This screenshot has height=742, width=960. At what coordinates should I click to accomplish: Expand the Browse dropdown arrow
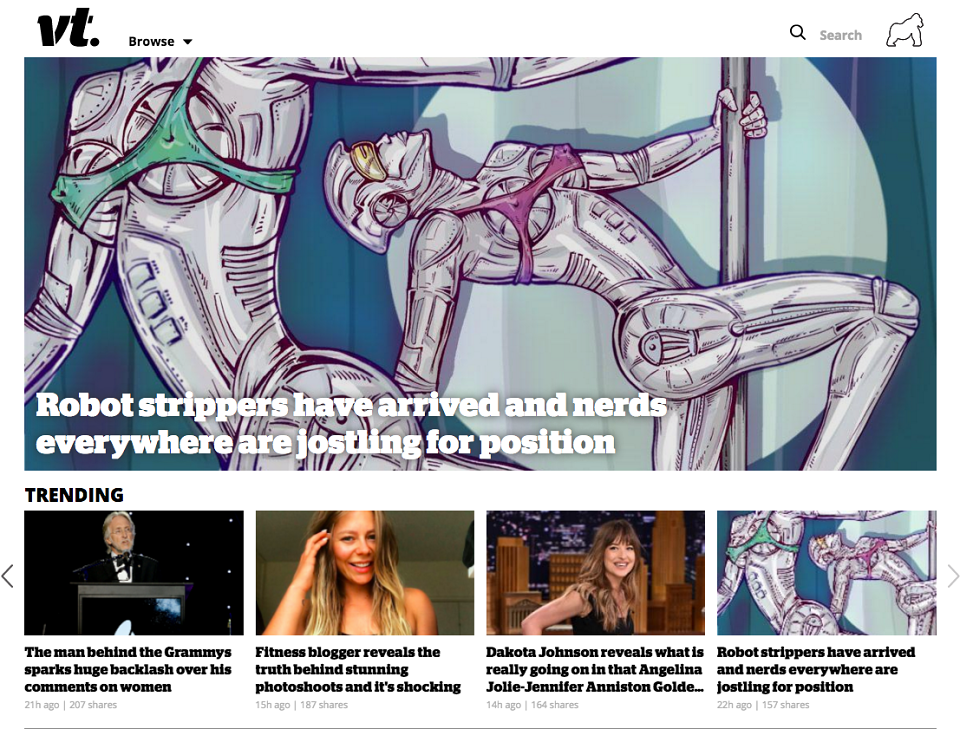187,42
